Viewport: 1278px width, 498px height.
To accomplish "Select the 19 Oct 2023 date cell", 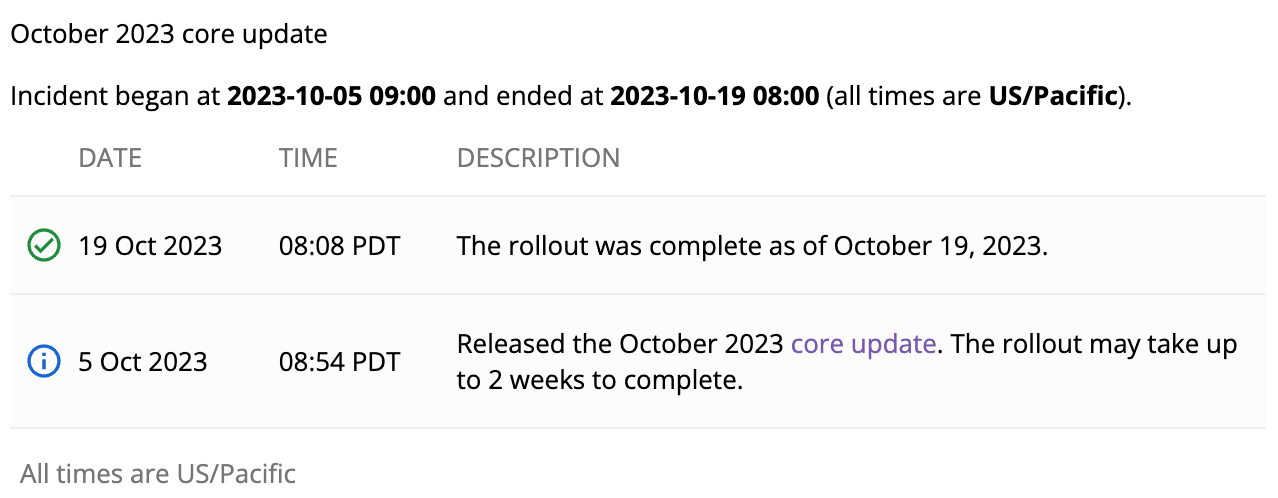I will pos(150,245).
